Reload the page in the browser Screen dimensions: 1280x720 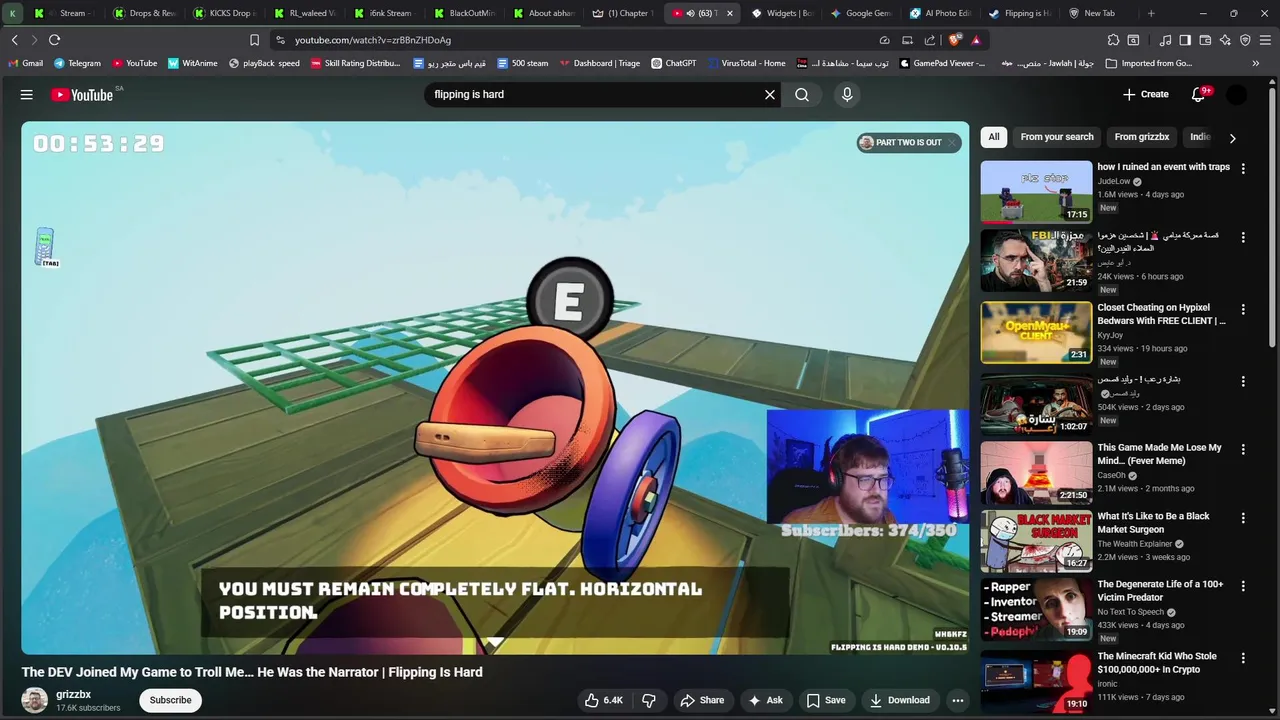coord(54,40)
